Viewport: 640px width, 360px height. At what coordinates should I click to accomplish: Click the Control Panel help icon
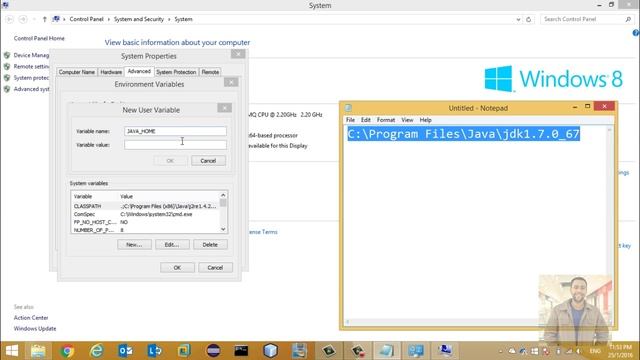[x=636, y=33]
